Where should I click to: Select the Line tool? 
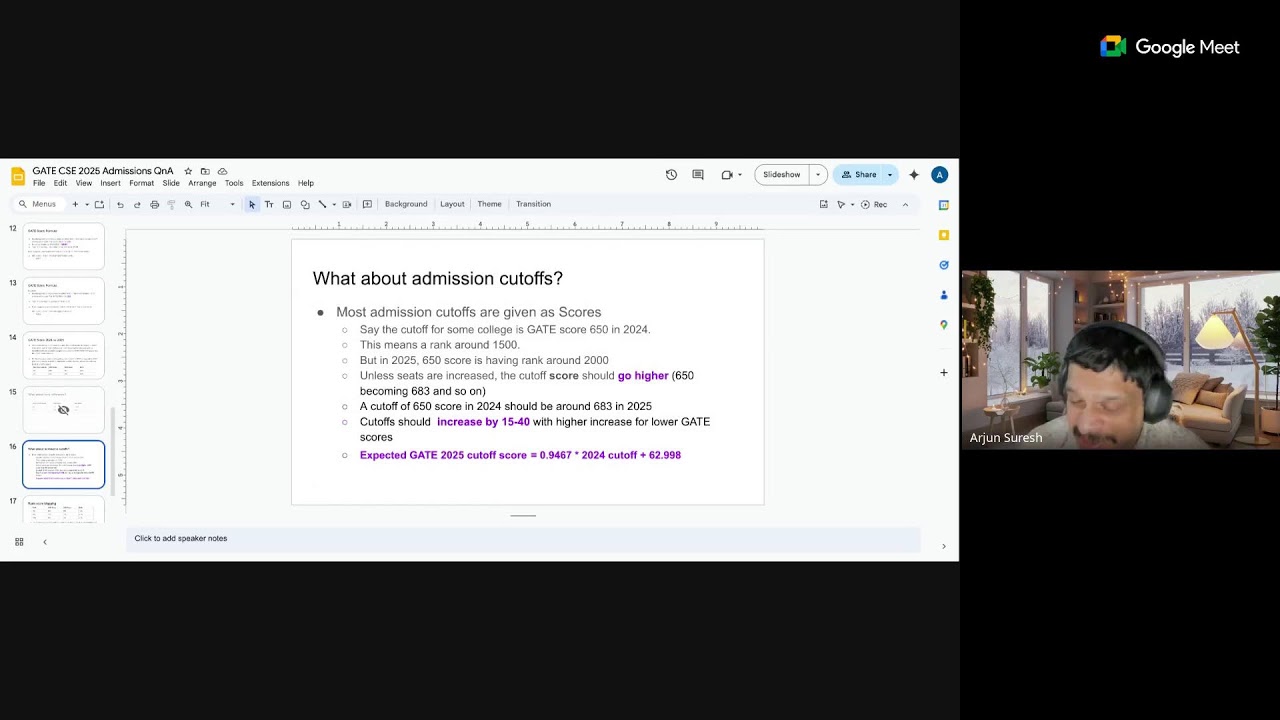[322, 204]
